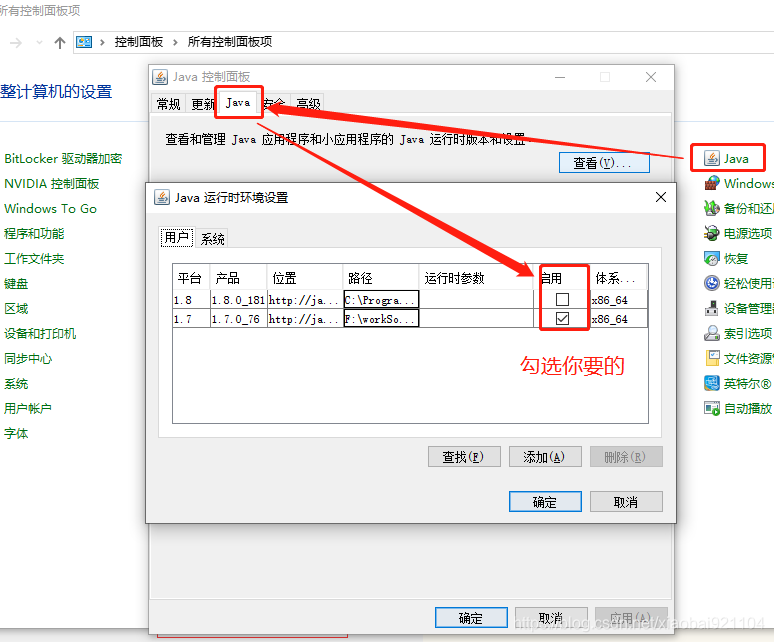This screenshot has width=774, height=642.
Task: Open NVIDIA 控制面板 link
Action: pyautogui.click(x=52, y=184)
